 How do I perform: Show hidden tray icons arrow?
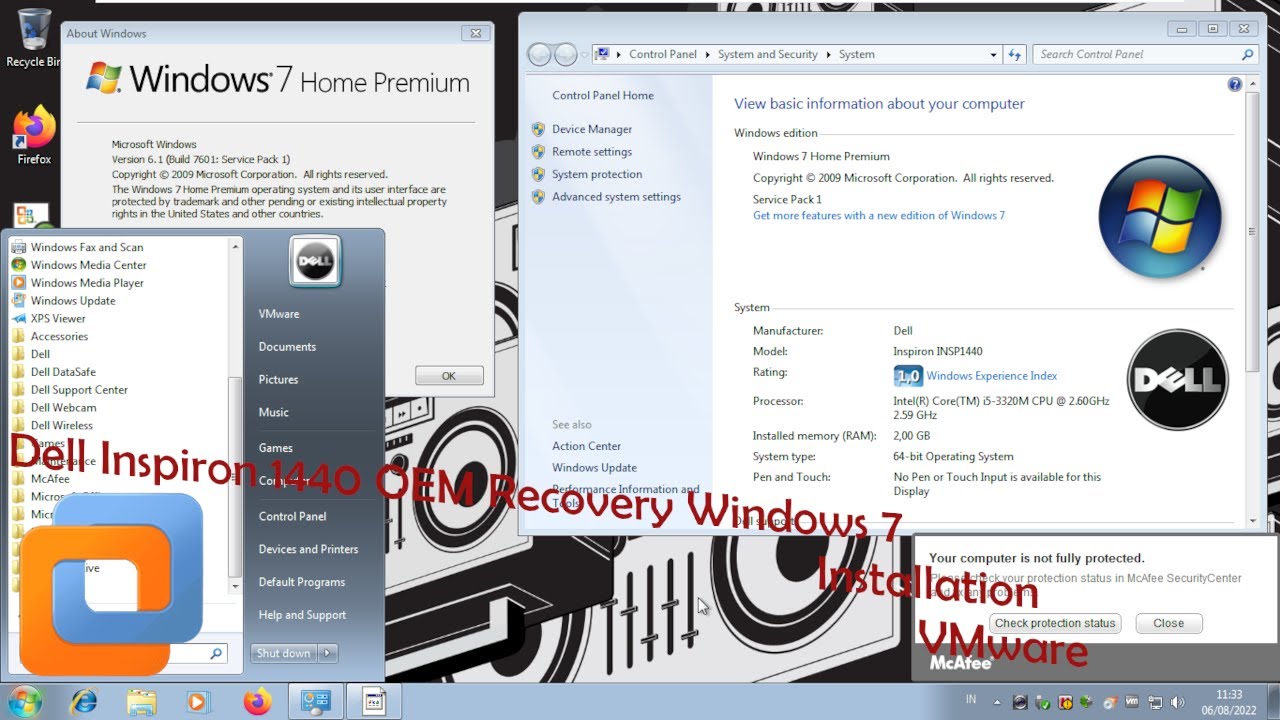pyautogui.click(x=997, y=701)
